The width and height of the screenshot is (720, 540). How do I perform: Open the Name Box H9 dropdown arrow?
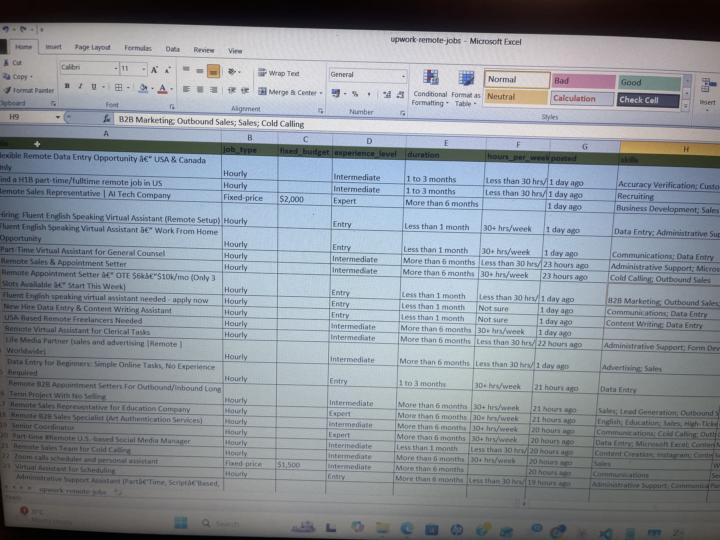pyautogui.click(x=58, y=117)
